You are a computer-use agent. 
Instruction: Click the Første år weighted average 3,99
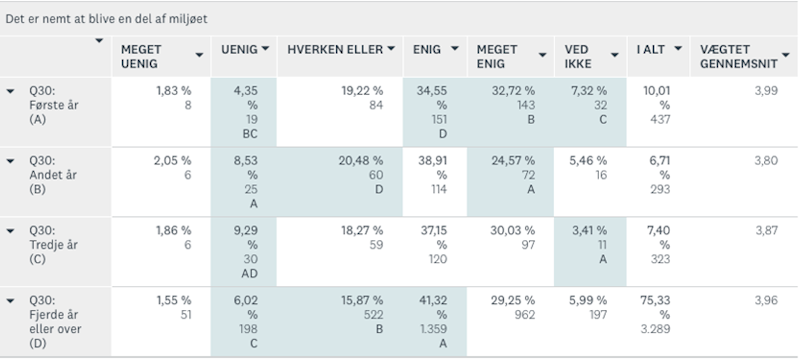tap(766, 91)
